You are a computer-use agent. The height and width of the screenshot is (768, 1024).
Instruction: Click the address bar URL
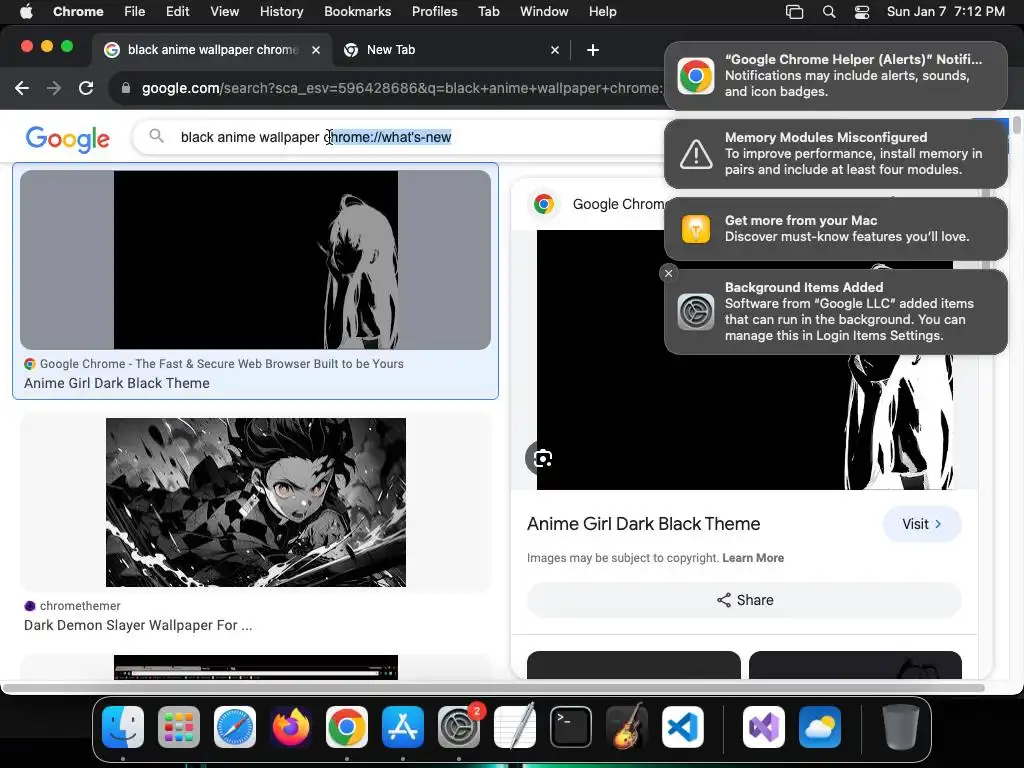(402, 88)
